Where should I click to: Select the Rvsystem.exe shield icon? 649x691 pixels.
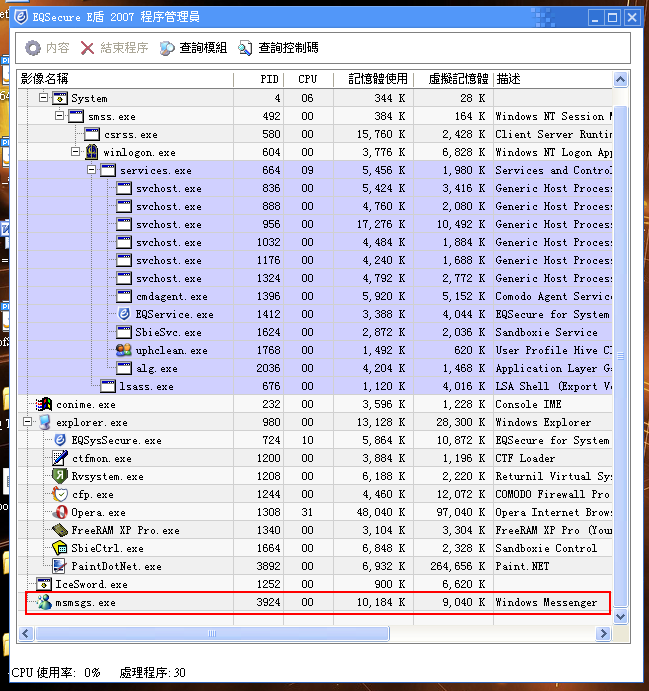click(x=60, y=476)
